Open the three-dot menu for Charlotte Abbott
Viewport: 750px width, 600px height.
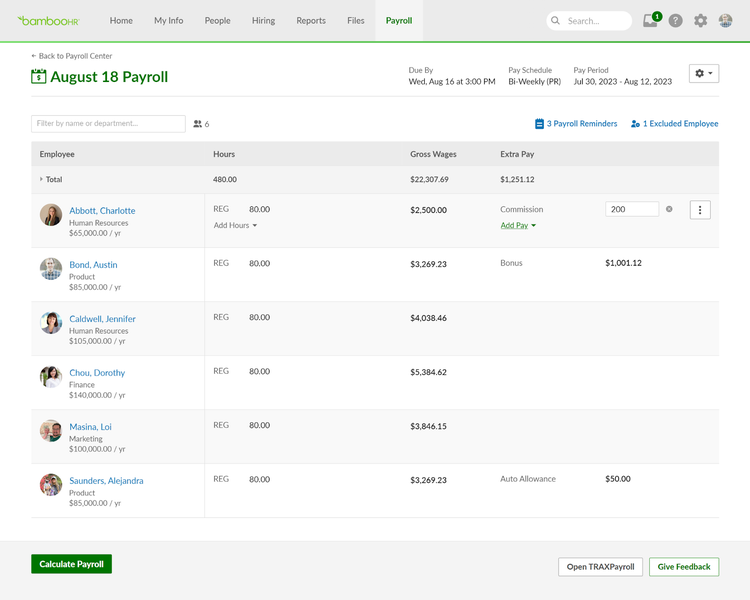point(700,210)
